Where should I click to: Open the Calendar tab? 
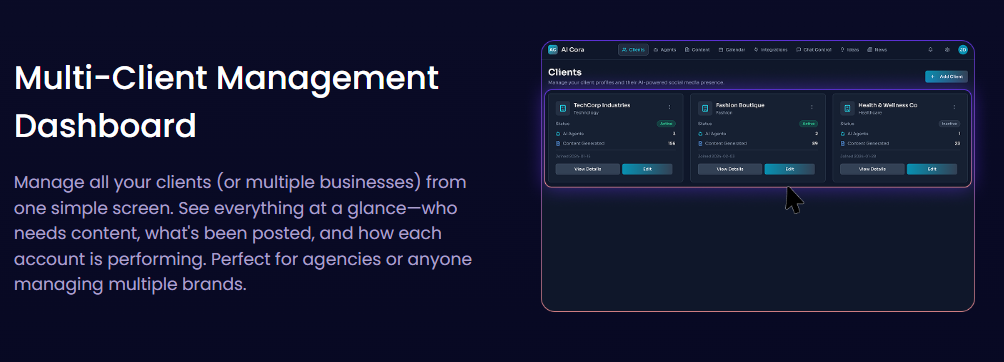point(731,49)
